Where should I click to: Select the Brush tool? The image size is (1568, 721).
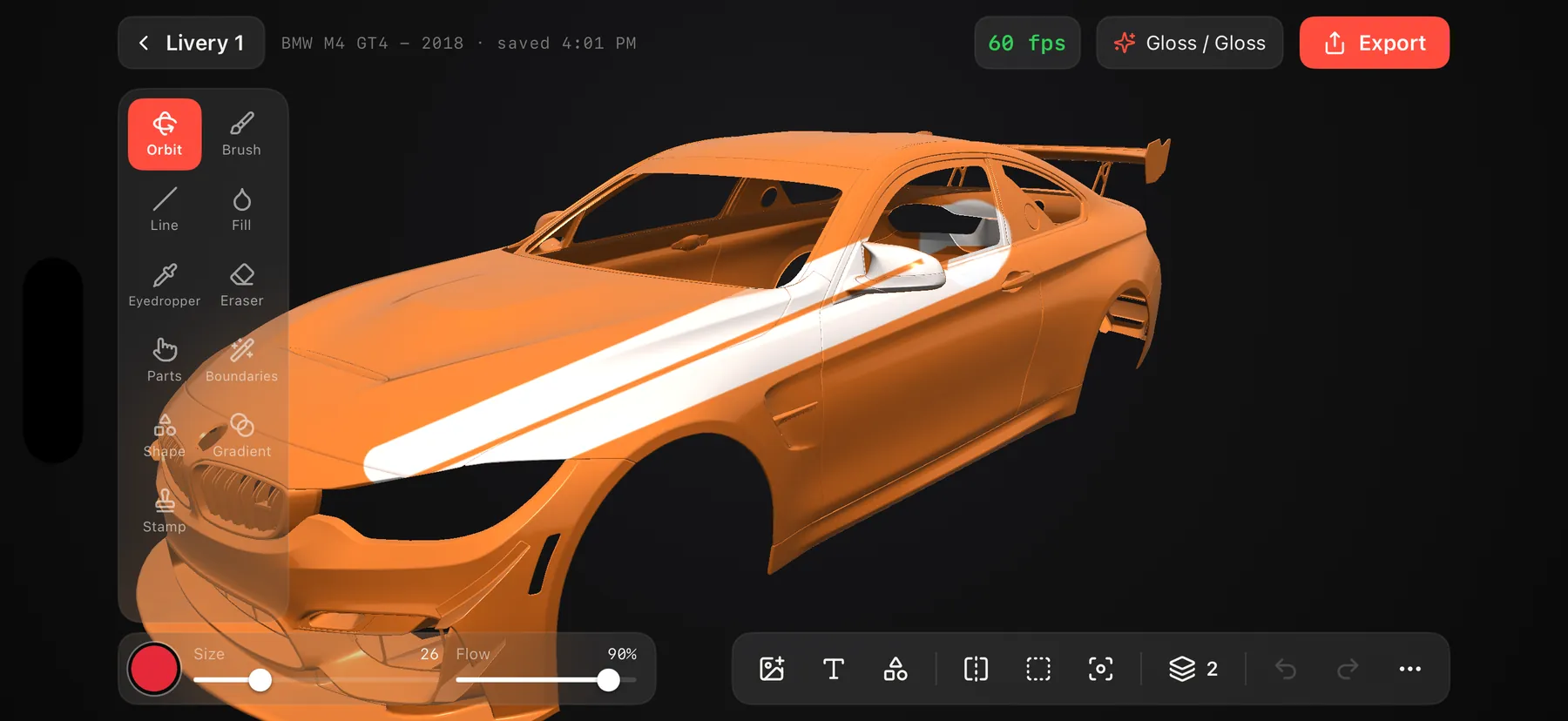point(241,134)
